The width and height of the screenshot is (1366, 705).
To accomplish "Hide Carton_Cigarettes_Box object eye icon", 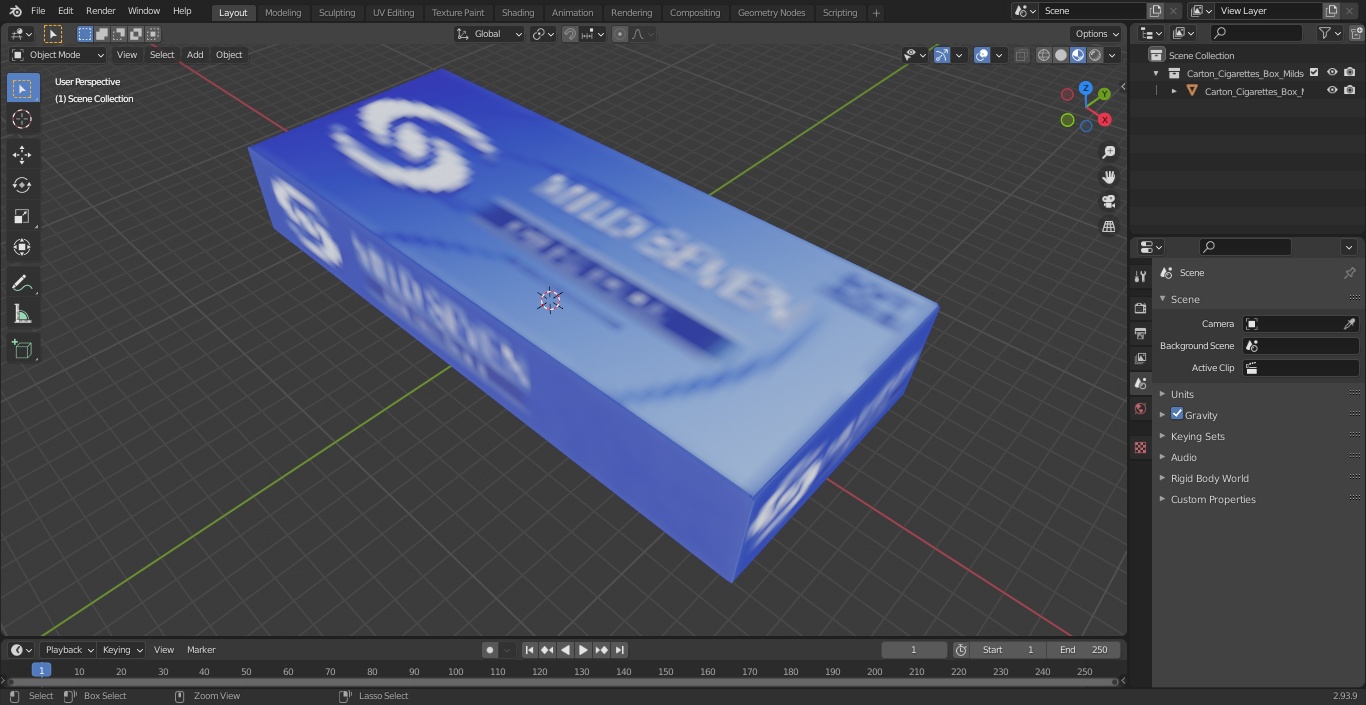I will click(x=1332, y=91).
